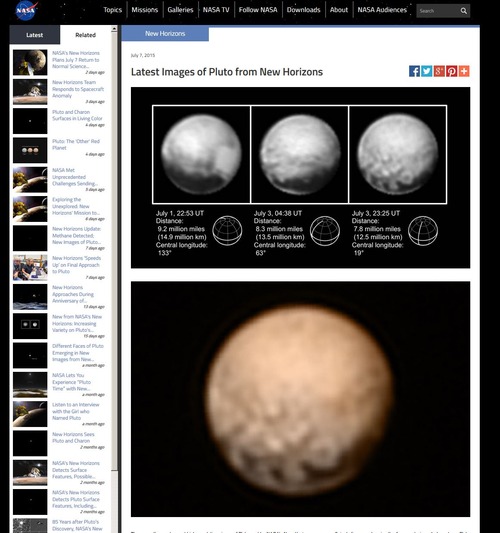Share article on Twitter
This screenshot has height=533, width=500.
pos(427,71)
